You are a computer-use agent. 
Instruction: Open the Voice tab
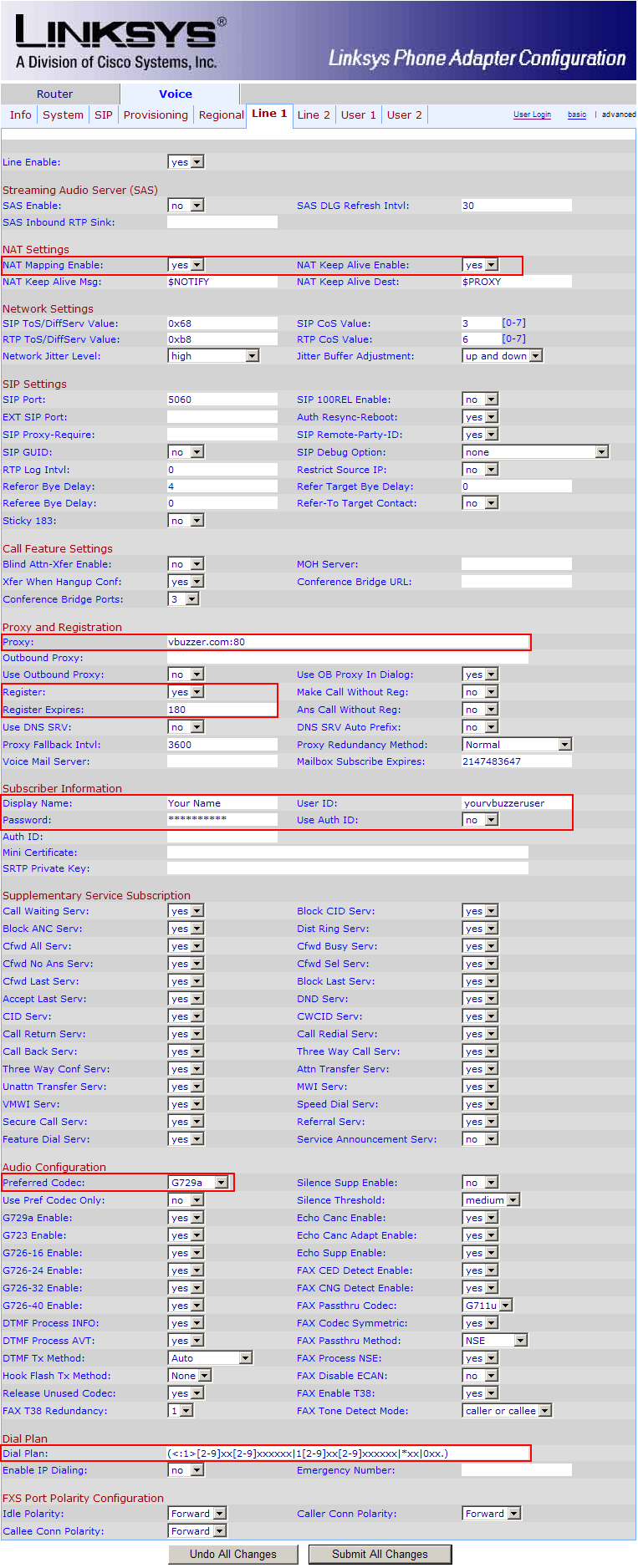[x=176, y=94]
